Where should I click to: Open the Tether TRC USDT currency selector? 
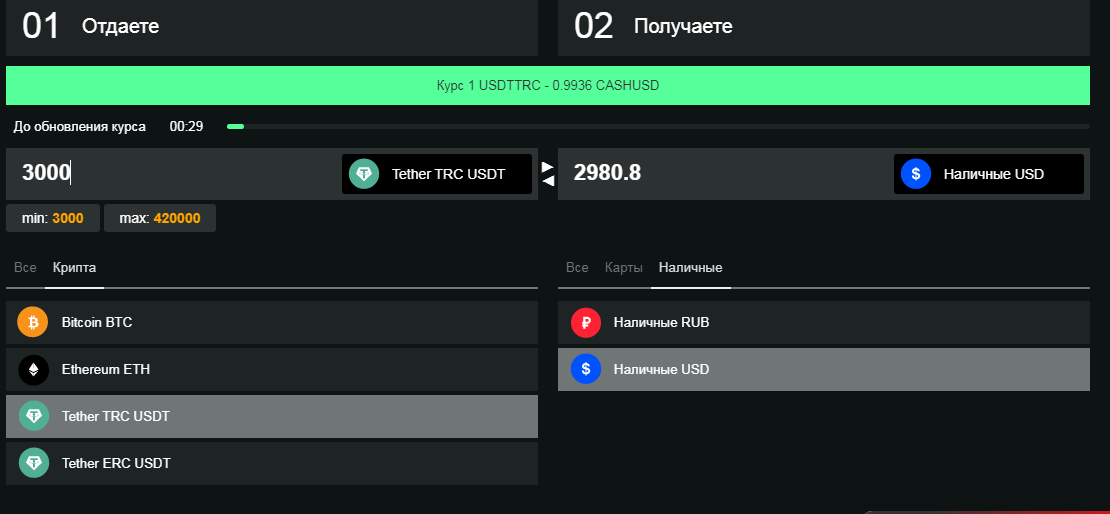coord(437,173)
